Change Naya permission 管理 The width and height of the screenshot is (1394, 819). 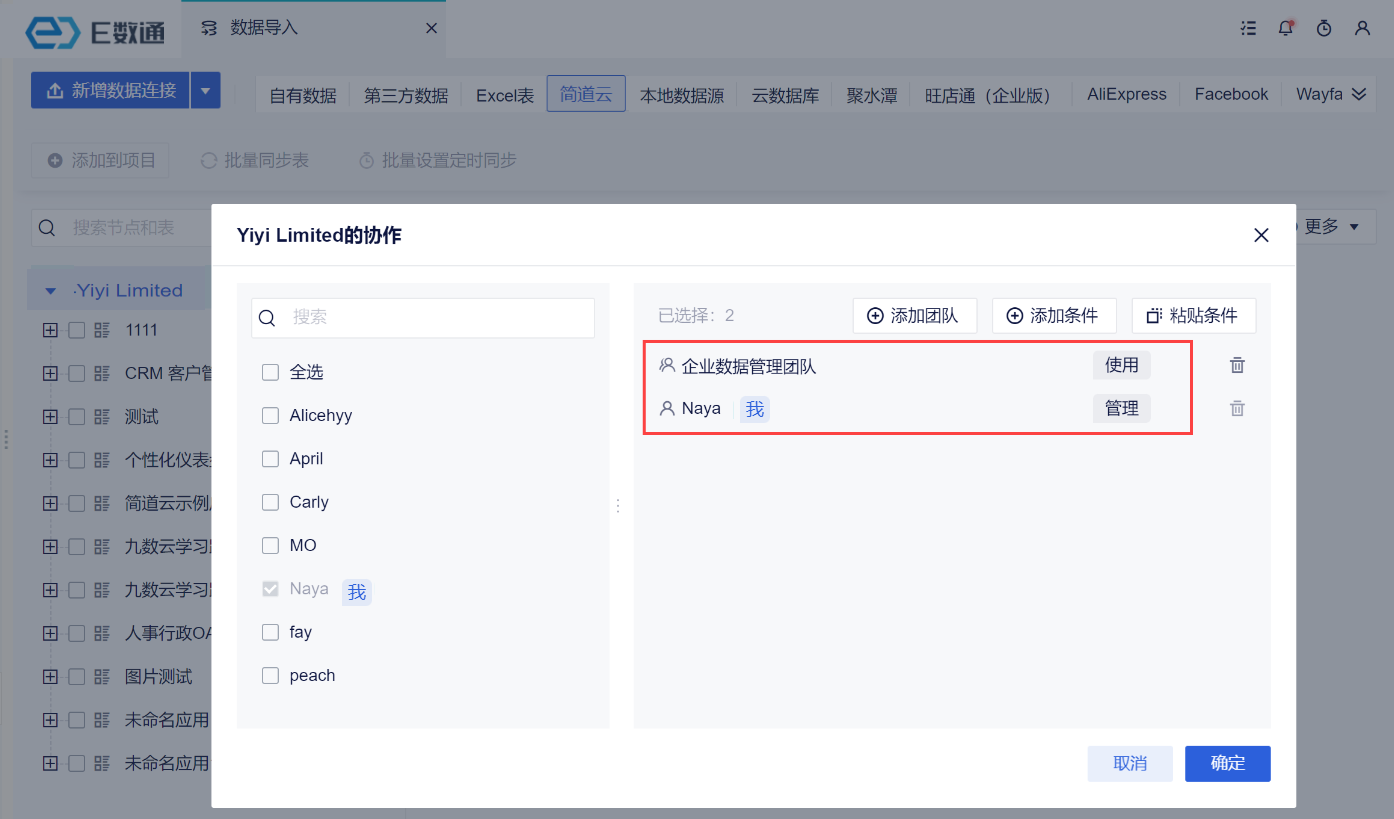(x=1121, y=408)
